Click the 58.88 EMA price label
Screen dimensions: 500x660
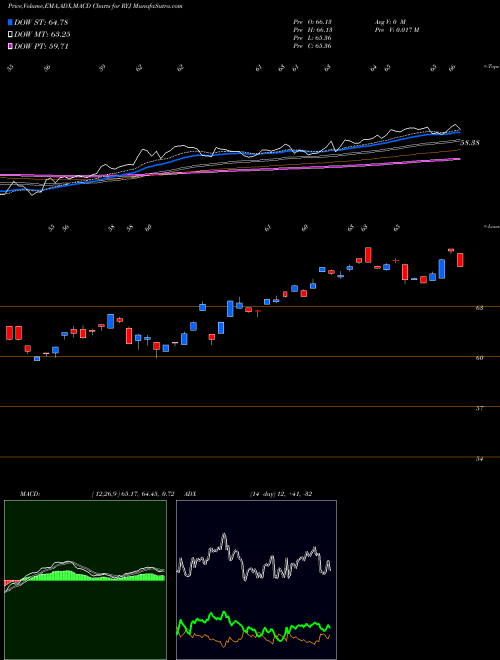pyautogui.click(x=470, y=143)
